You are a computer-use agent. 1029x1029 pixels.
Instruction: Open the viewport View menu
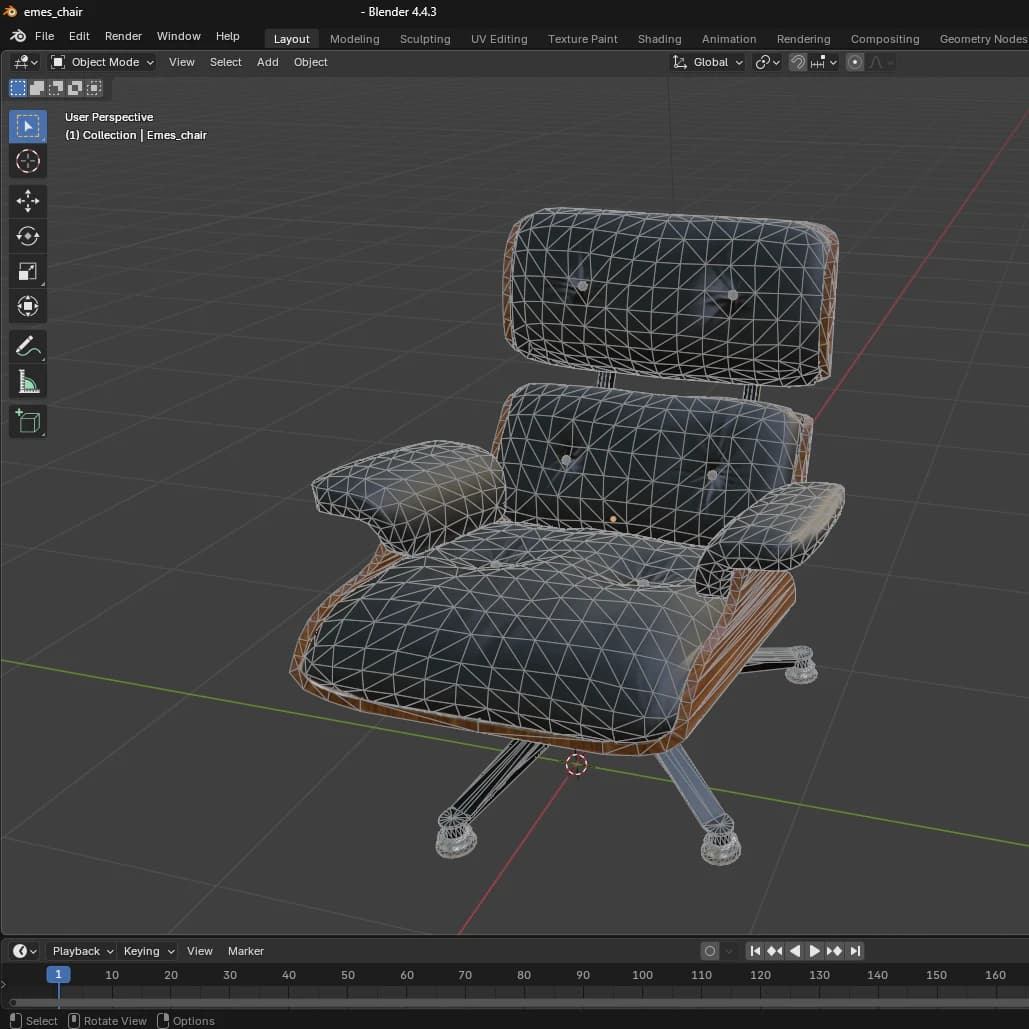pos(181,62)
